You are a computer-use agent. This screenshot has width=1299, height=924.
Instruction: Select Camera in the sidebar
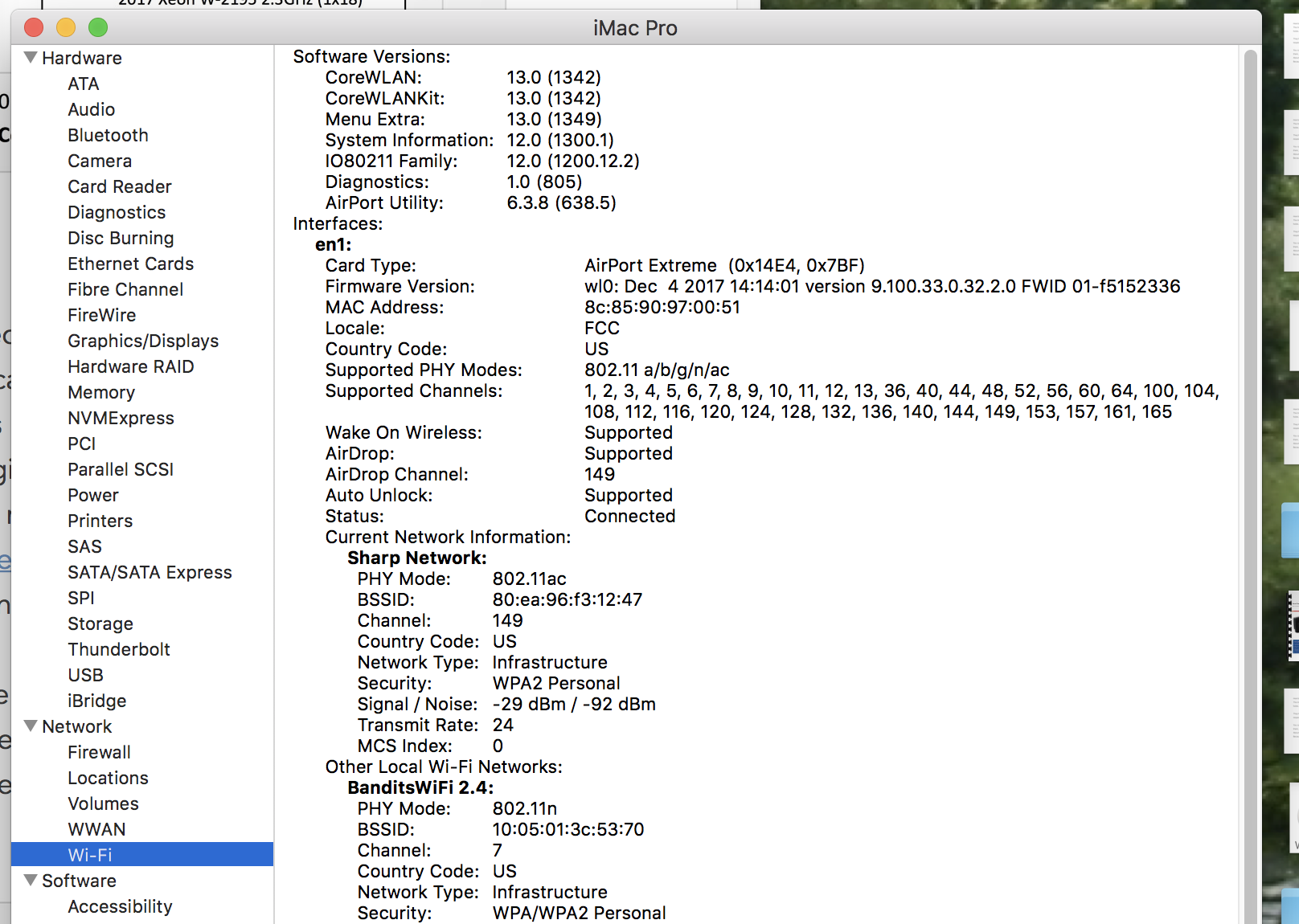coord(100,161)
